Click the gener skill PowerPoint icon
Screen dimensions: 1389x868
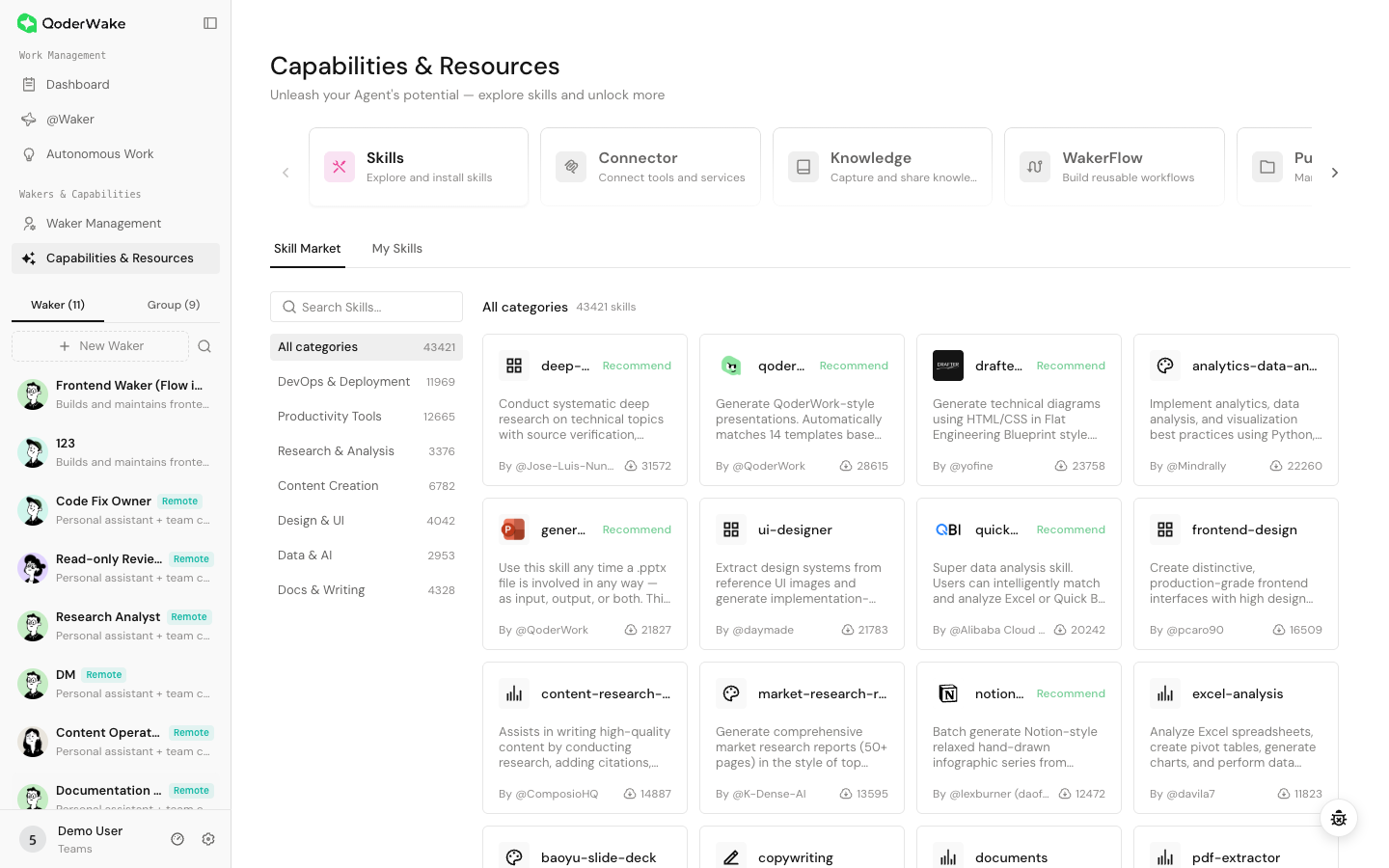(514, 529)
